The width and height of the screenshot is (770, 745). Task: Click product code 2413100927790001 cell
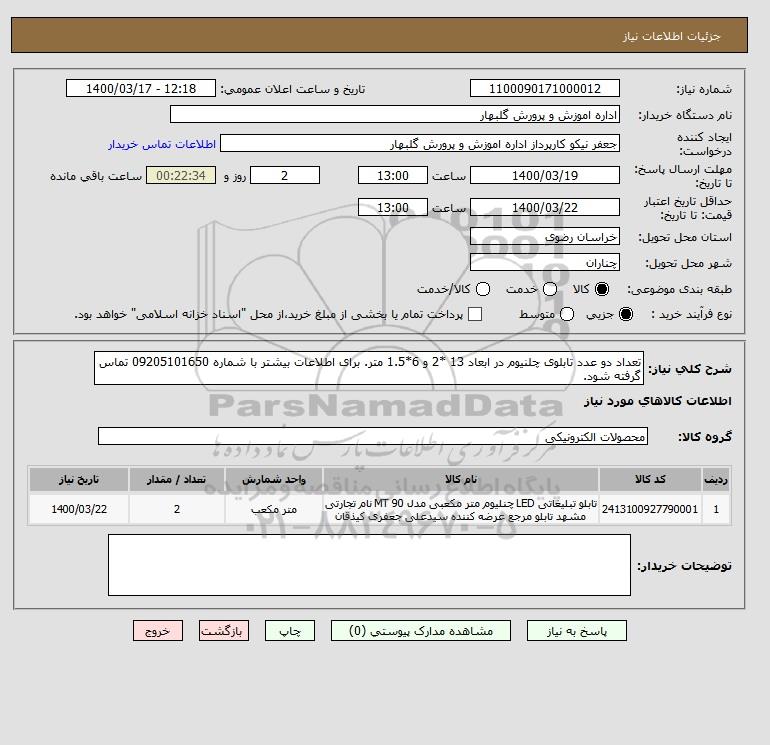tap(650, 509)
